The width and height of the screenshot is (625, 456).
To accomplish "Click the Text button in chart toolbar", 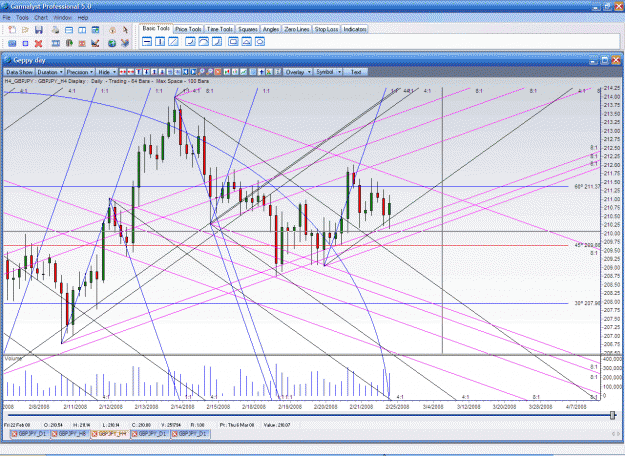I will tap(356, 72).
